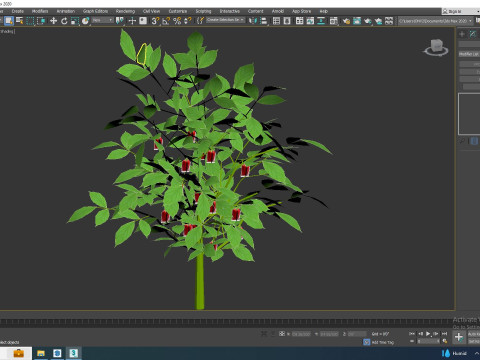Image resolution: width=480 pixels, height=360 pixels.
Task: Go to Next Frame
Action: (x=436, y=334)
